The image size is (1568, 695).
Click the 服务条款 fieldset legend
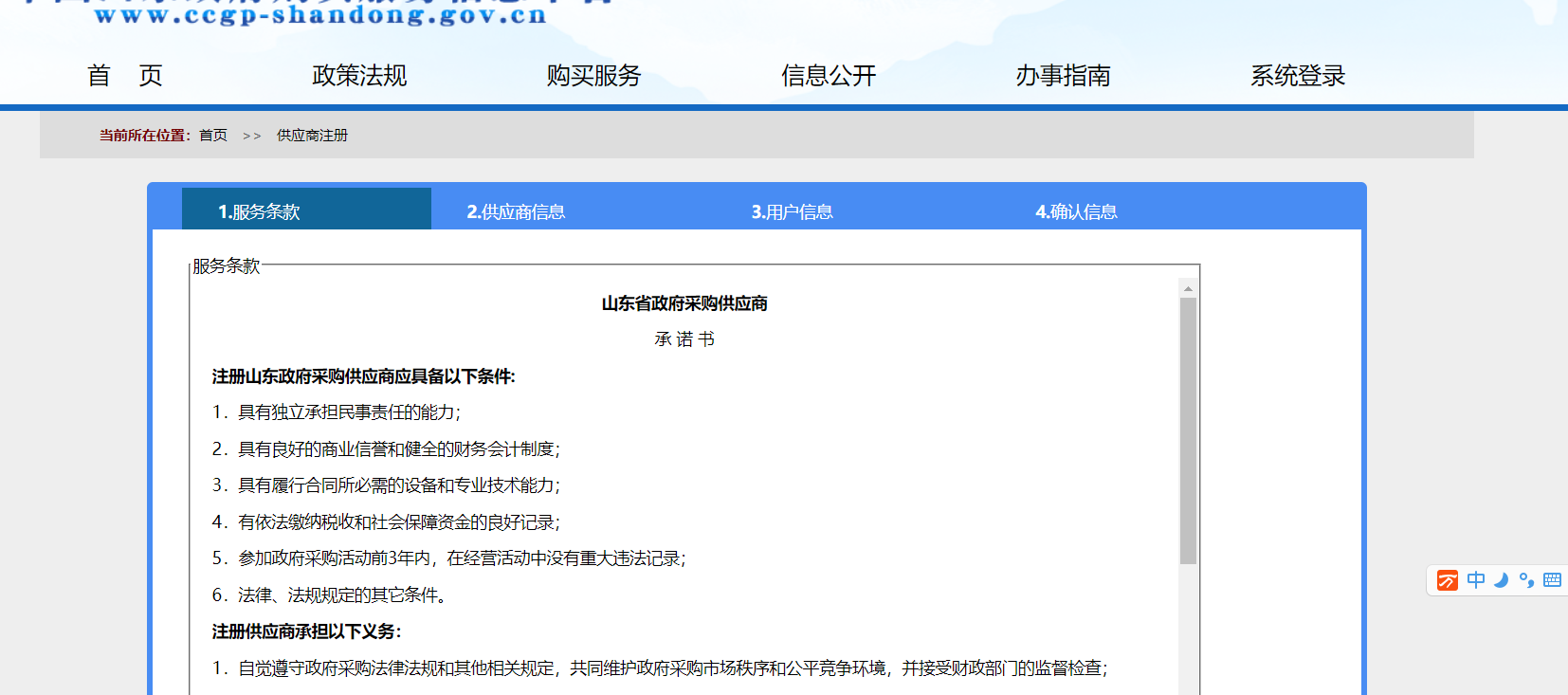(226, 266)
